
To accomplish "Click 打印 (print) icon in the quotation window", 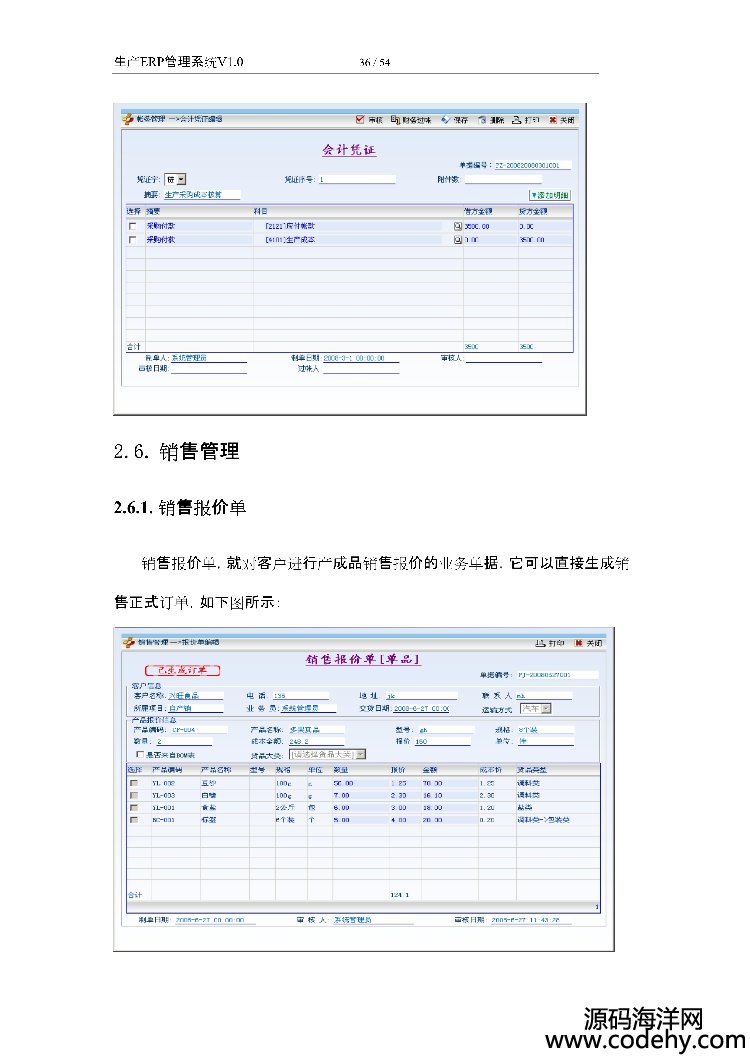I will pos(540,643).
